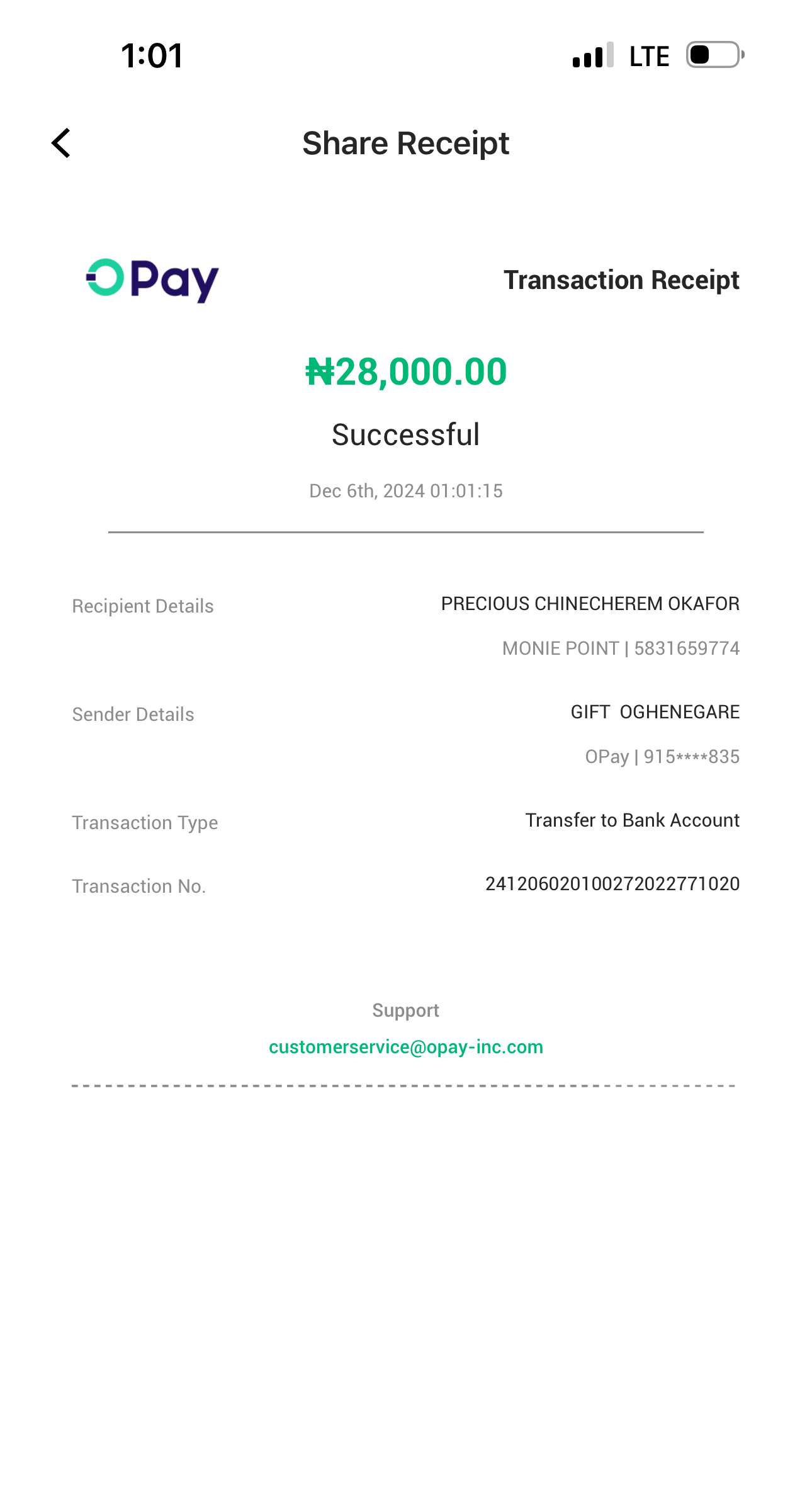Tap the 1:01 clock in status bar
The image size is (812, 1499).
point(152,55)
